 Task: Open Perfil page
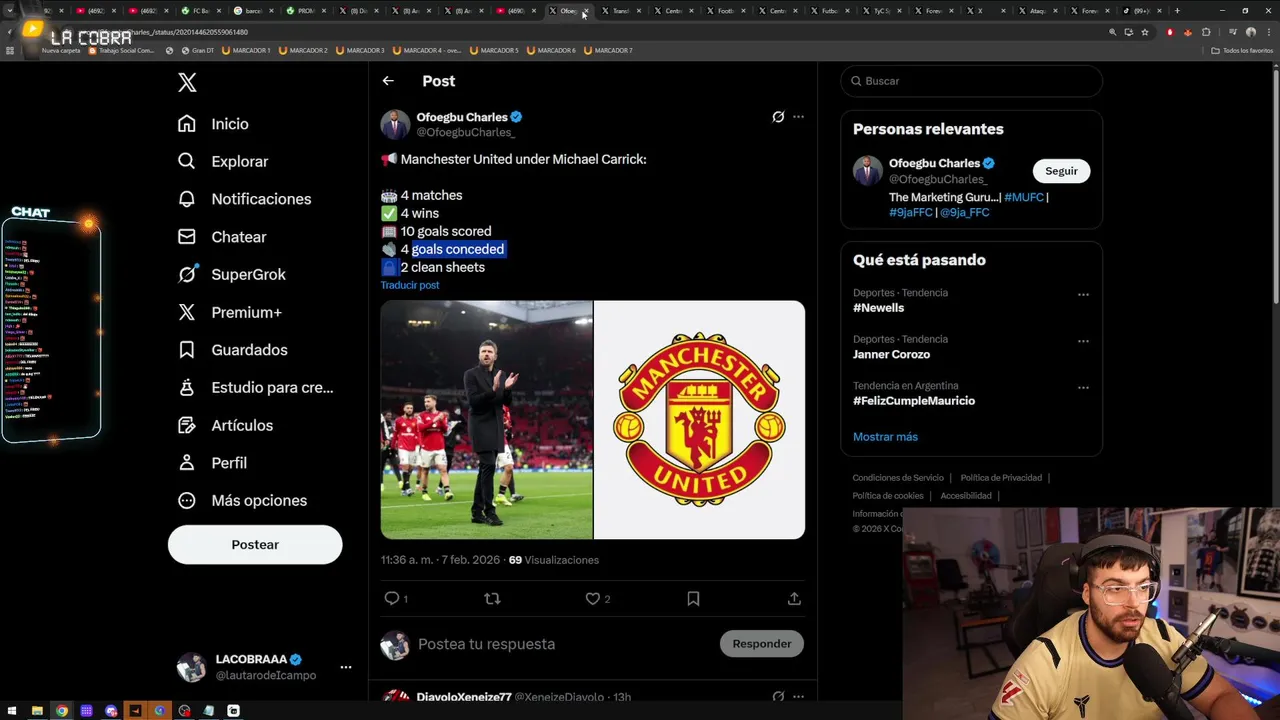pyautogui.click(x=212, y=463)
